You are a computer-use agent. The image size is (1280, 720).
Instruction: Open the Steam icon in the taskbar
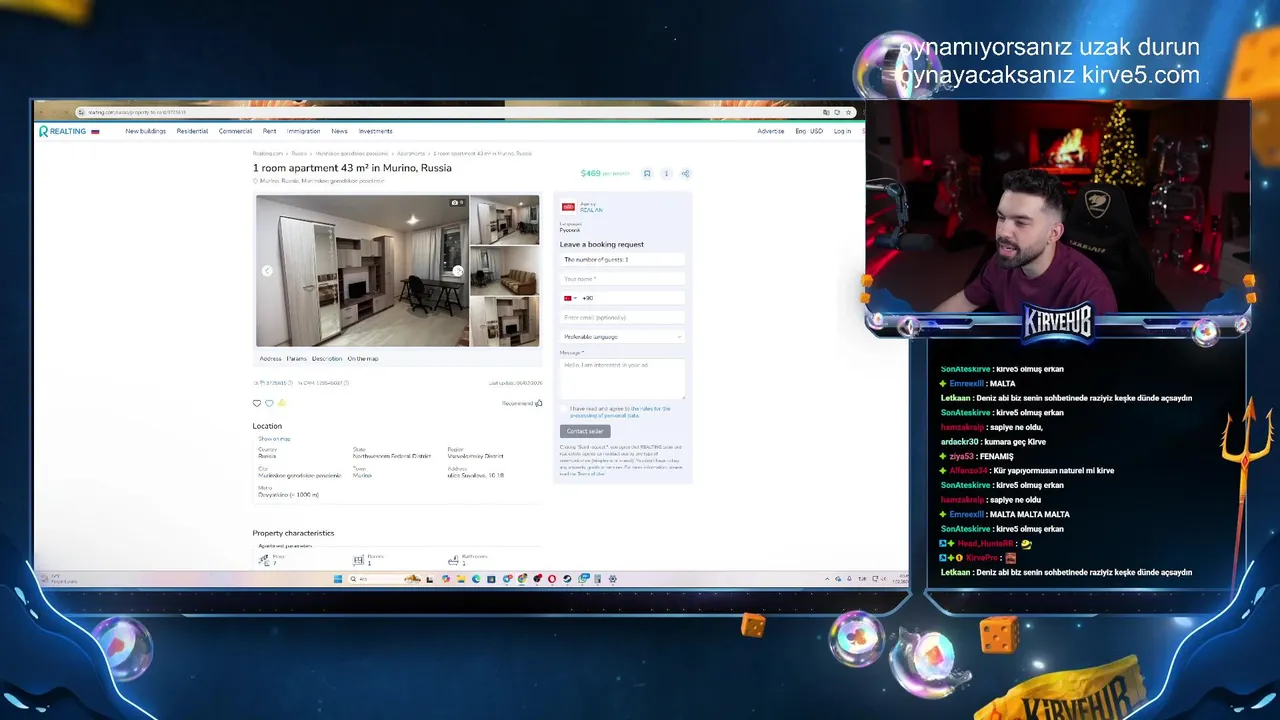[x=567, y=579]
